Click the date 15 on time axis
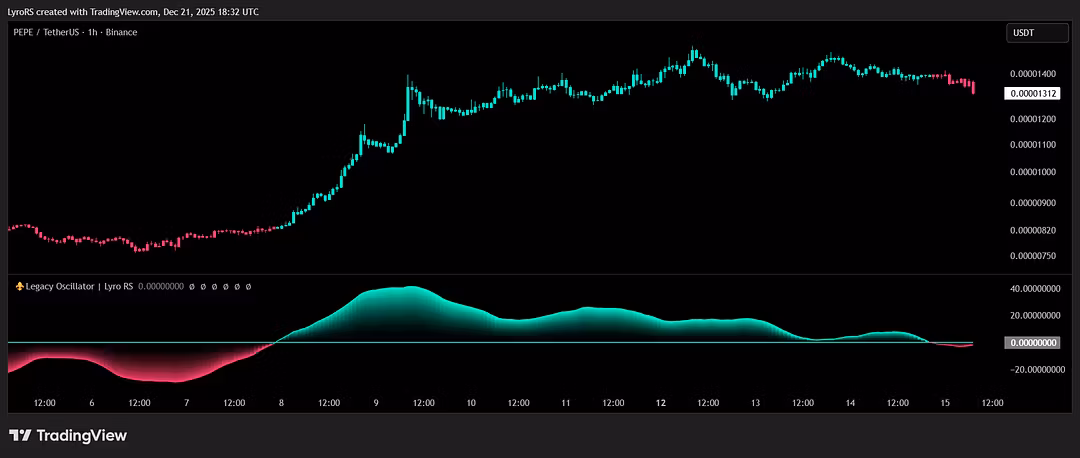The height and width of the screenshot is (458, 1080). 945,403
